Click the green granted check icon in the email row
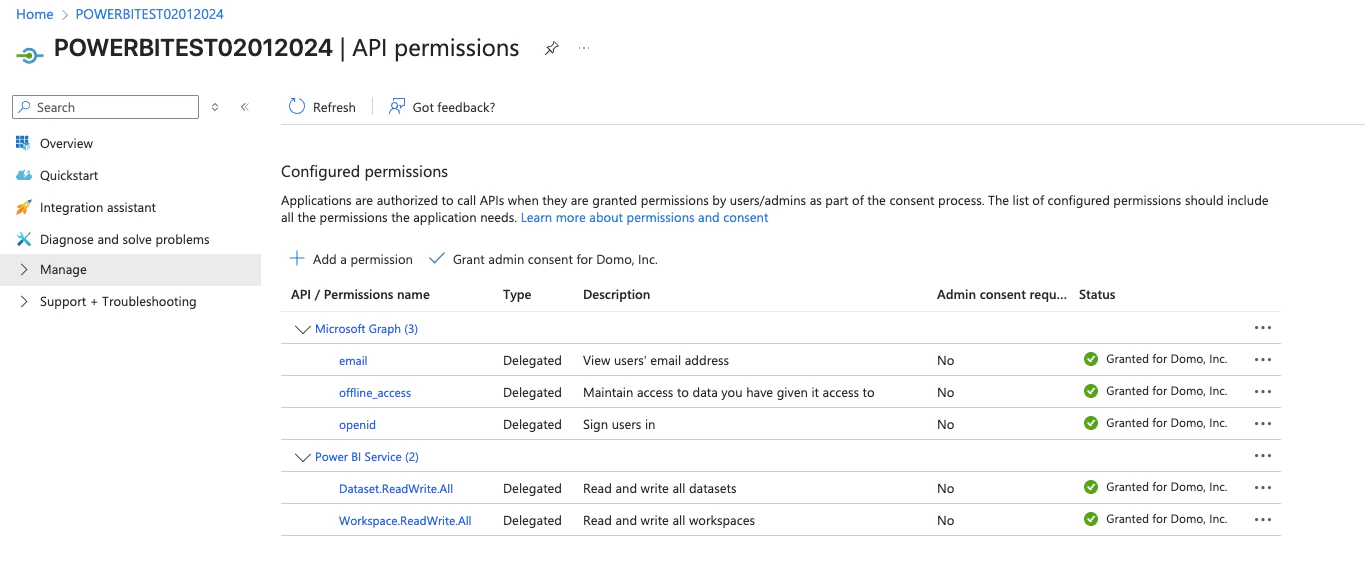Screen dimensions: 1365x566 1091,359
